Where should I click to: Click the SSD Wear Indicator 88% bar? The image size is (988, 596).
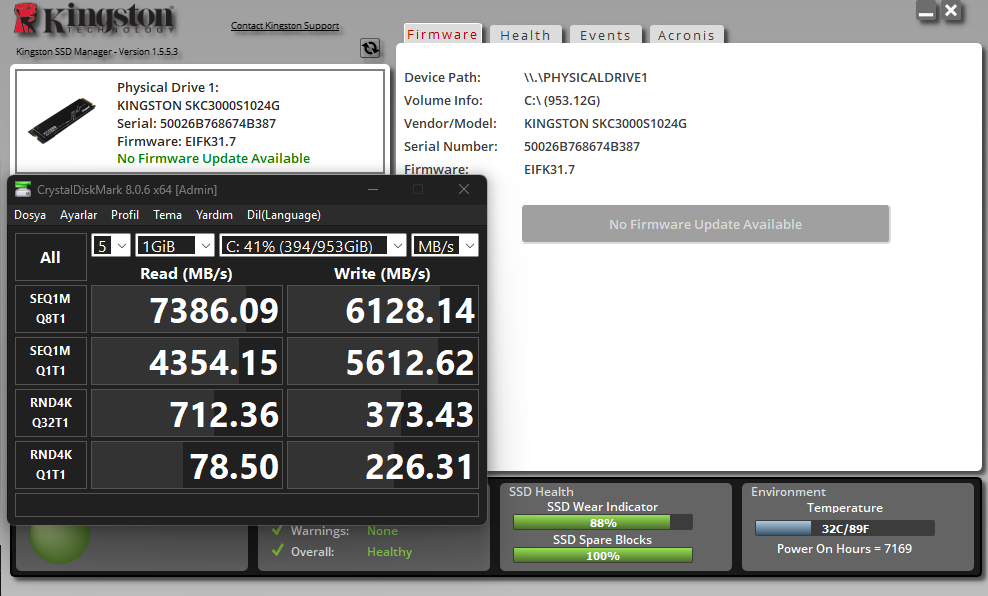tap(602, 522)
